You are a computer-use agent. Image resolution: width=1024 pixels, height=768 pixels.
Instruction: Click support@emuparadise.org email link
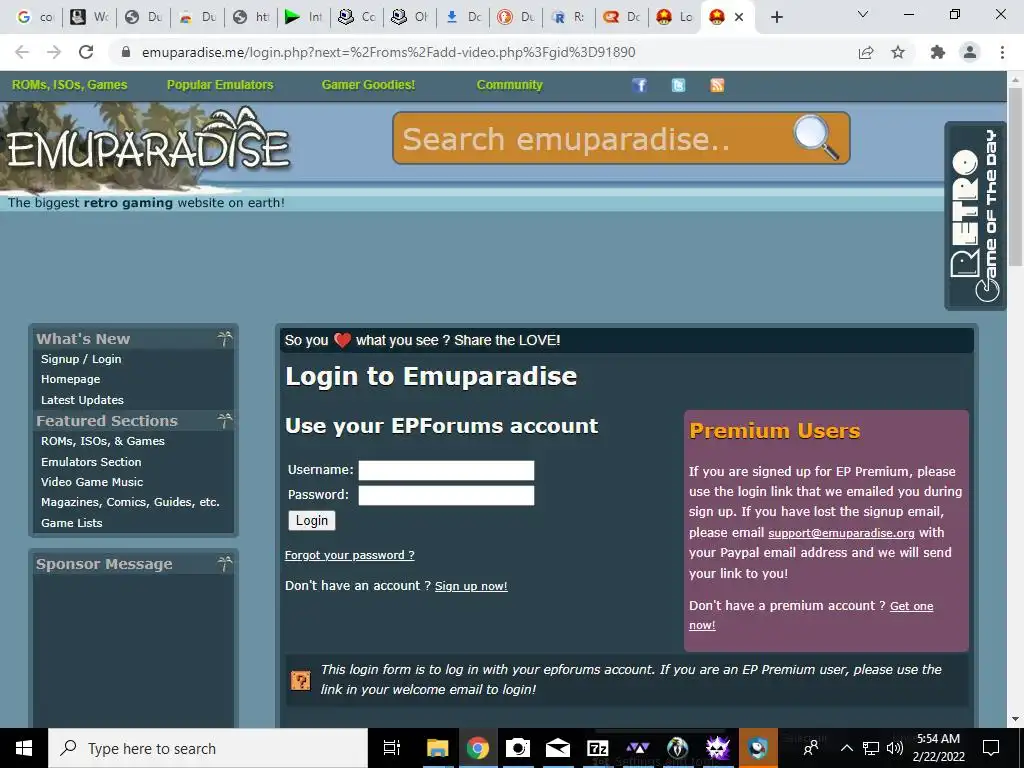(841, 533)
